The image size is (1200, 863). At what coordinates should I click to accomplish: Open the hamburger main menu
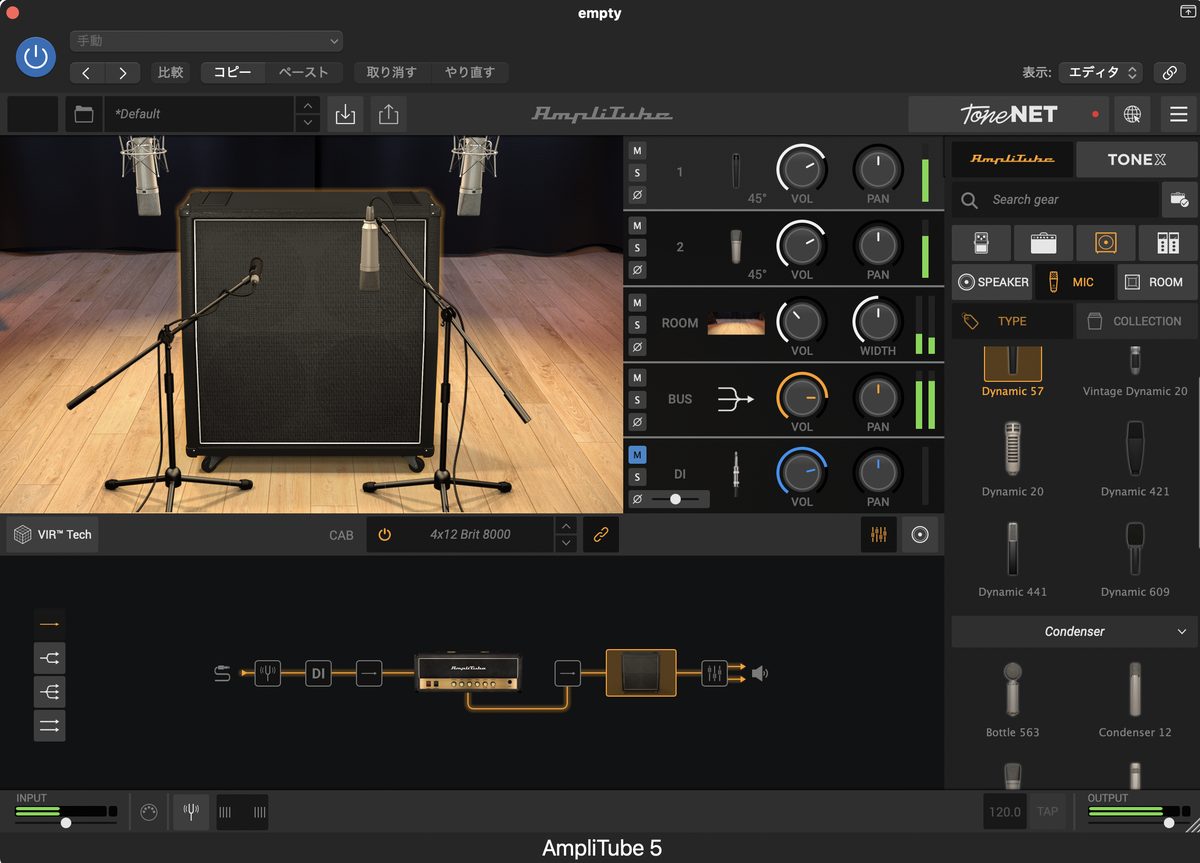(x=1179, y=114)
